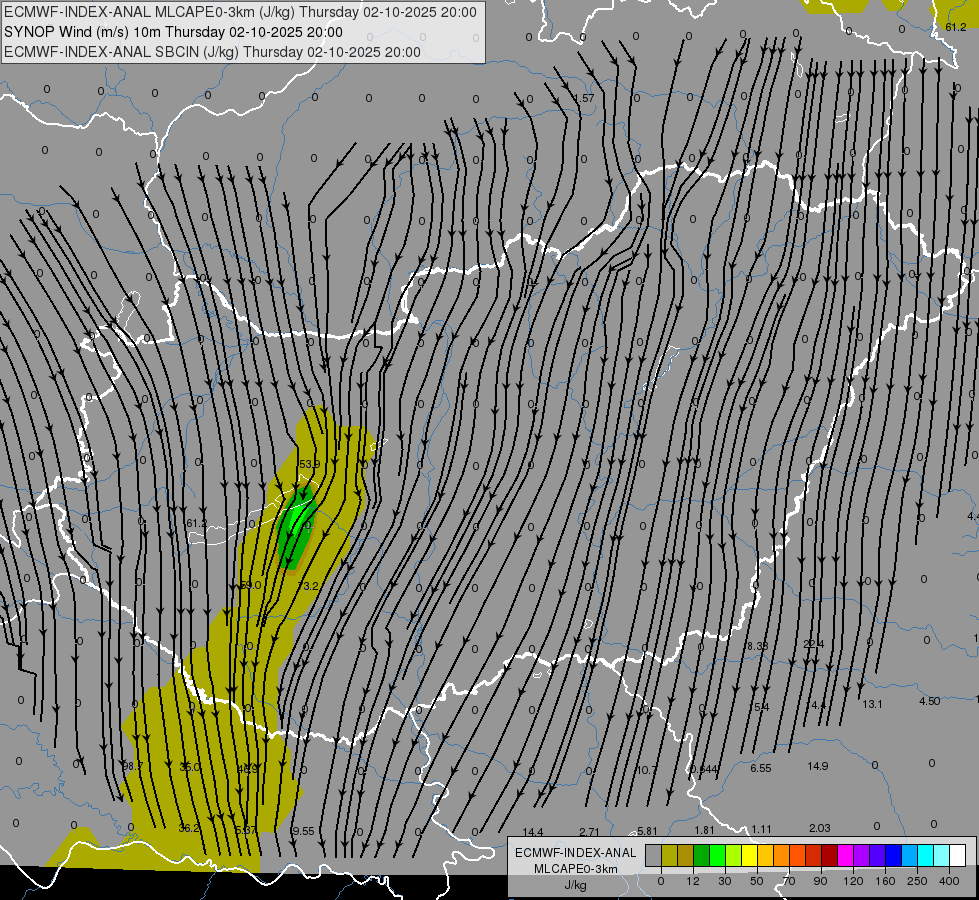Click the legend tick value 70
Image resolution: width=979 pixels, height=900 pixels.
(789, 881)
